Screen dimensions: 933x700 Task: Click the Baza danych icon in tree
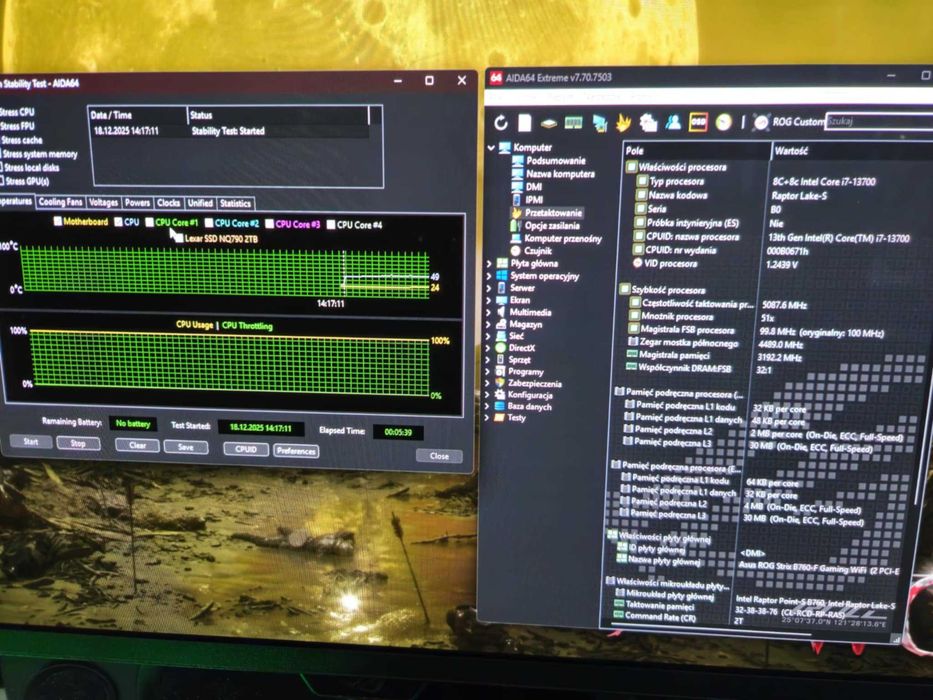[x=500, y=407]
